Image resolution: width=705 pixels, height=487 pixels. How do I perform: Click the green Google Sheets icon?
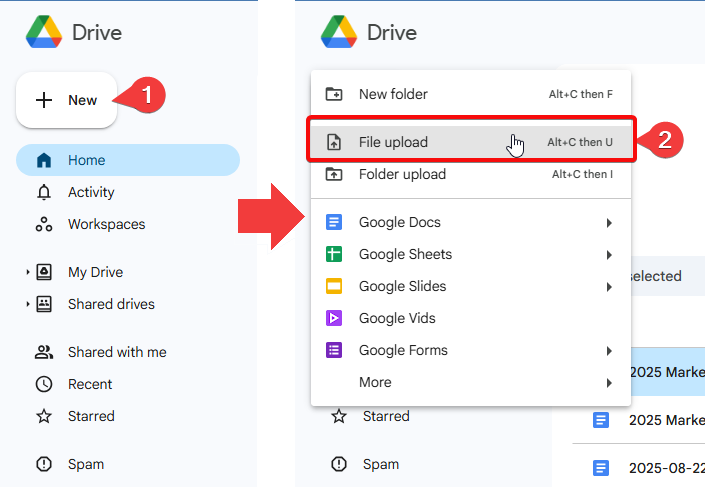point(334,254)
